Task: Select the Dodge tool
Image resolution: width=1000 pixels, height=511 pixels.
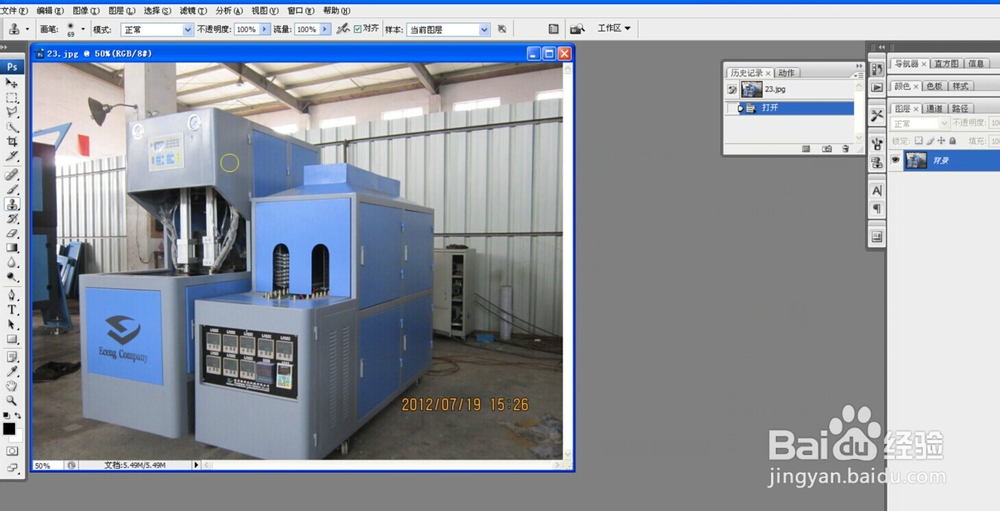Action: (11, 278)
